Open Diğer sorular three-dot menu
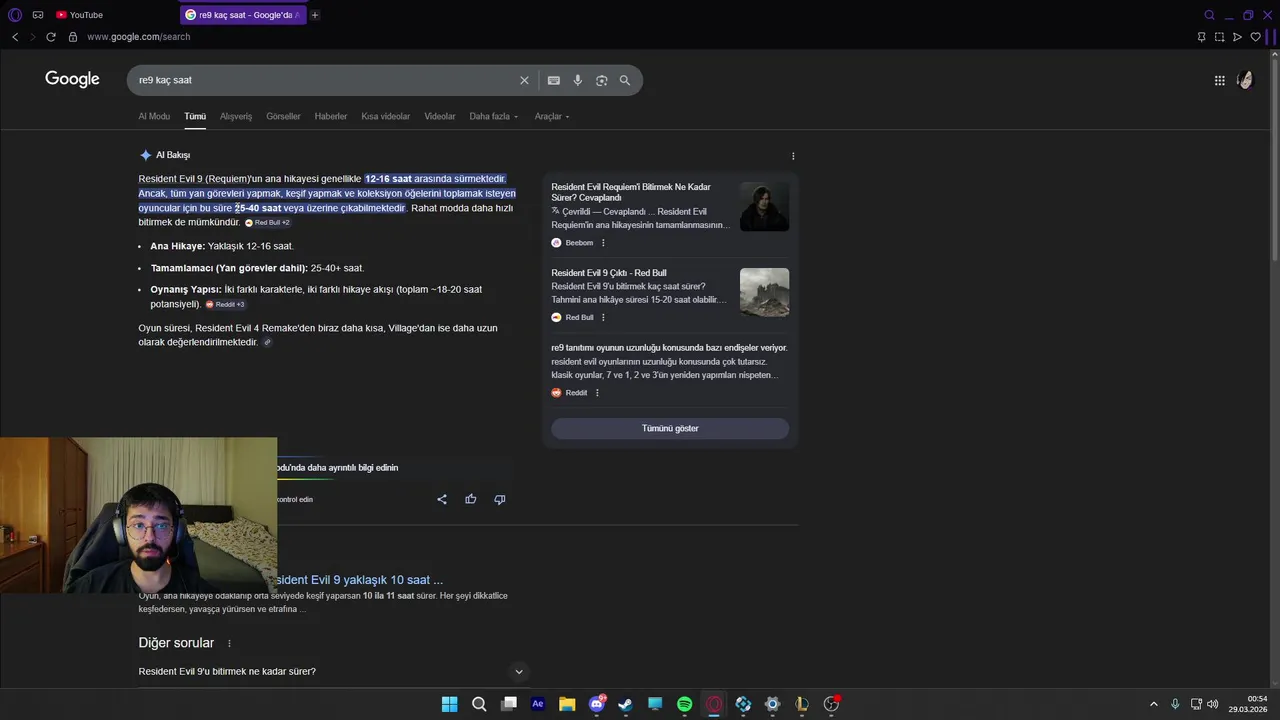1280x720 pixels. click(x=229, y=643)
